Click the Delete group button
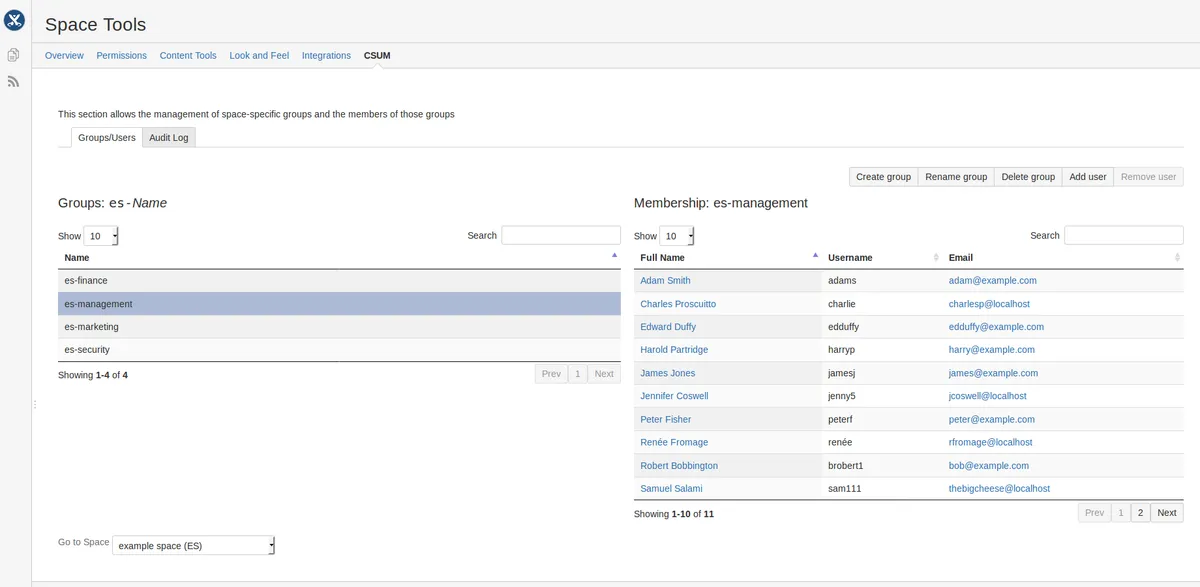The width and height of the screenshot is (1200, 587). coord(1028,176)
